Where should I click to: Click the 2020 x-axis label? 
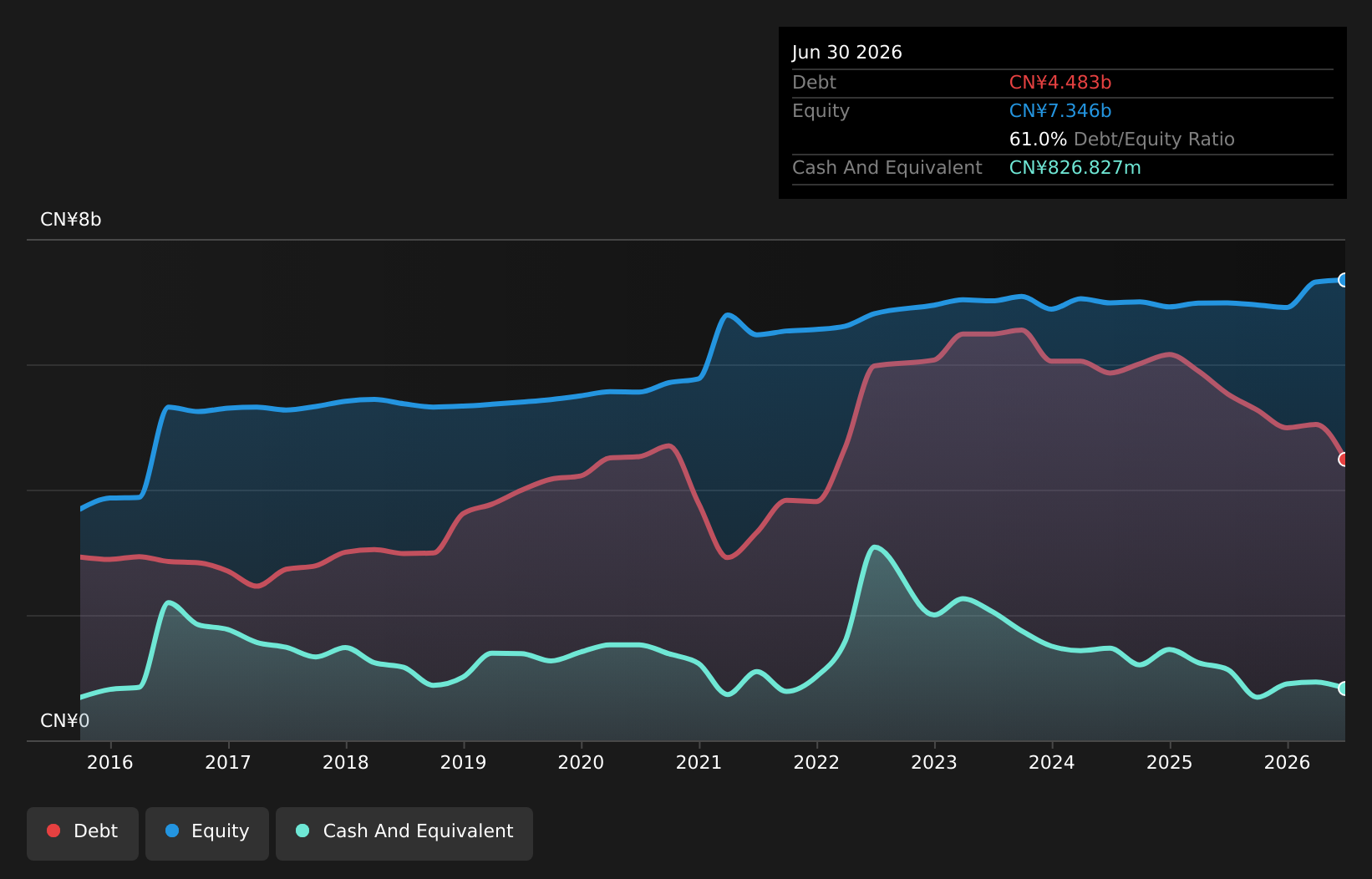[581, 762]
